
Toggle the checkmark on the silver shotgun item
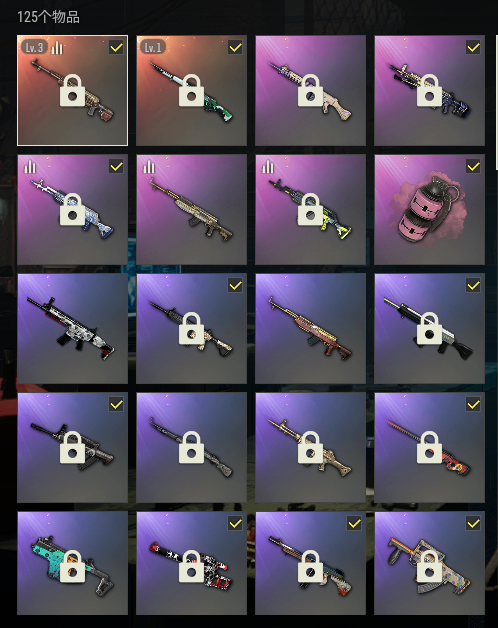(473, 285)
